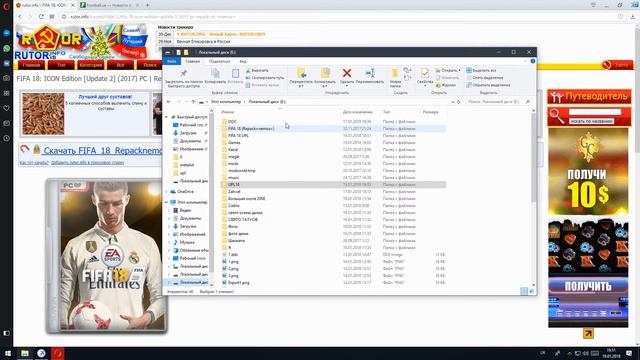Open Главная in the Rutor site menu
The width and height of the screenshot is (640, 360).
(31, 65)
